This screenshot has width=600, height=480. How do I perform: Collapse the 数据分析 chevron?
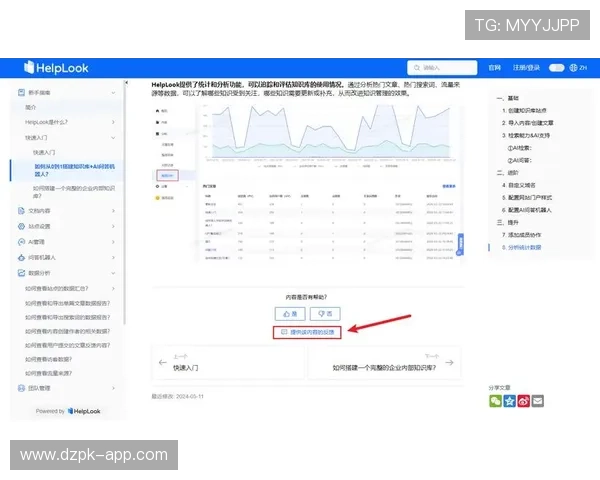[113, 273]
